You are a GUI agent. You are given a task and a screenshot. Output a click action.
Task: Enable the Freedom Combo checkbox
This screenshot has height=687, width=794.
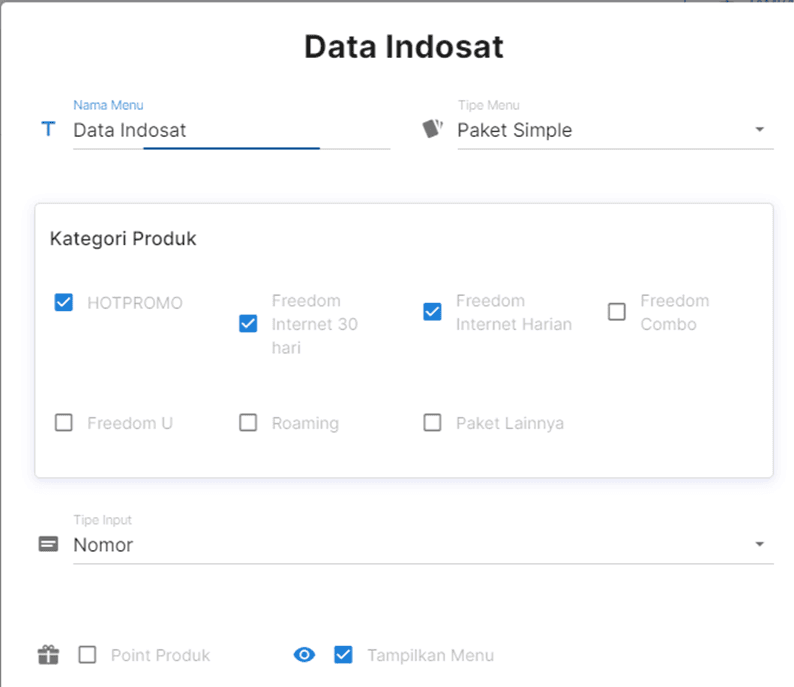pos(617,312)
